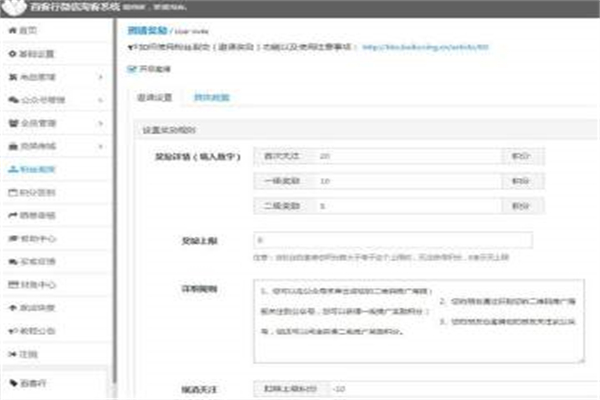Click the note text under the 奖励上限 field
The height and width of the screenshot is (400, 600).
(381, 257)
